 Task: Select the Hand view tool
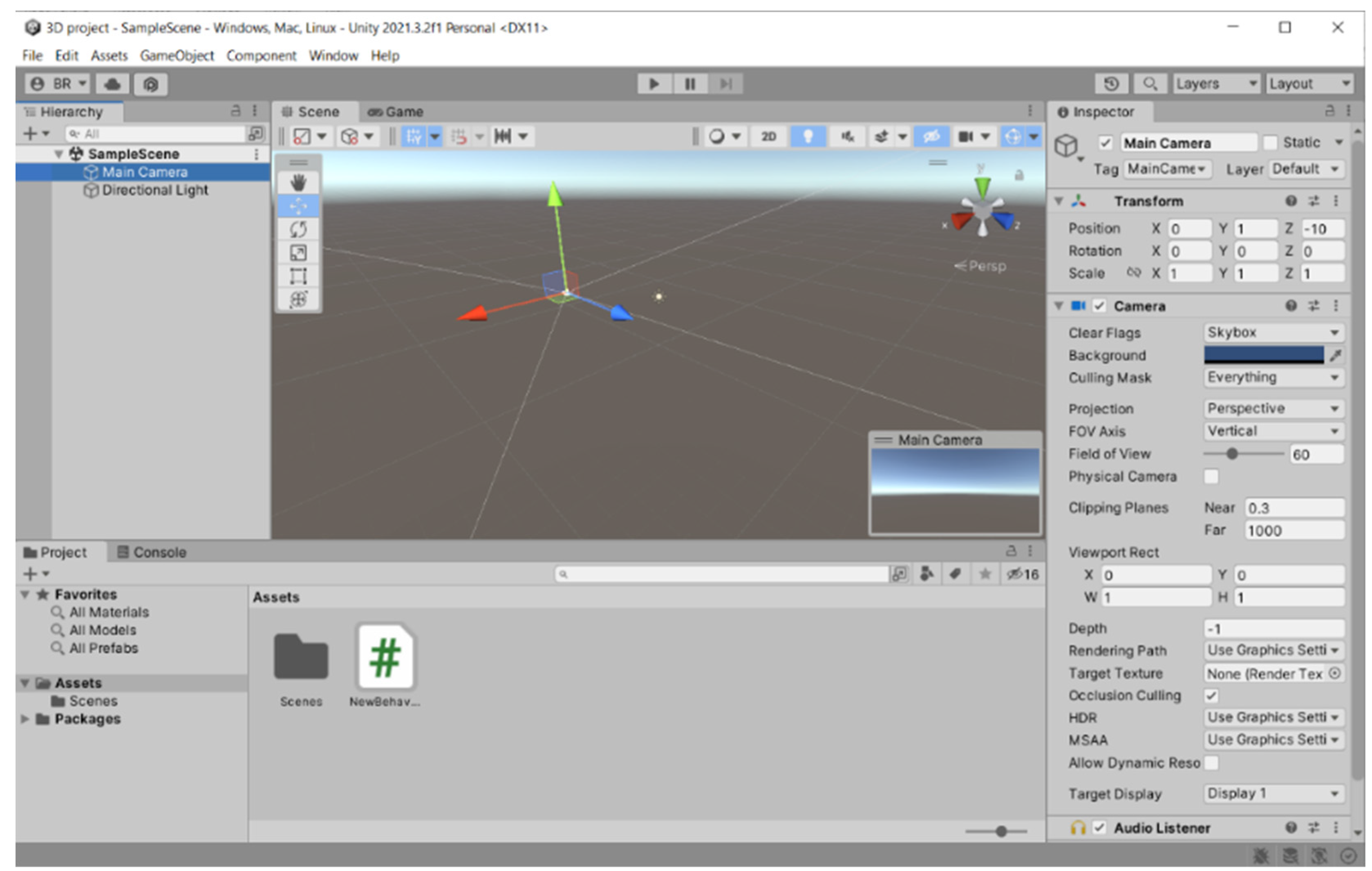point(298,183)
